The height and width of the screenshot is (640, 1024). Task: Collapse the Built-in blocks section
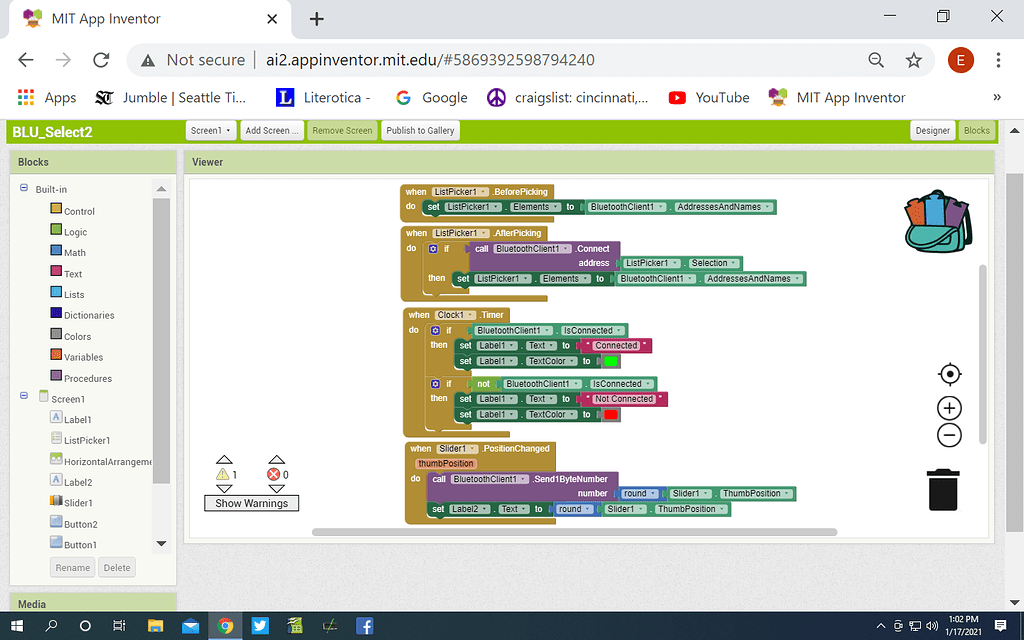click(22, 188)
